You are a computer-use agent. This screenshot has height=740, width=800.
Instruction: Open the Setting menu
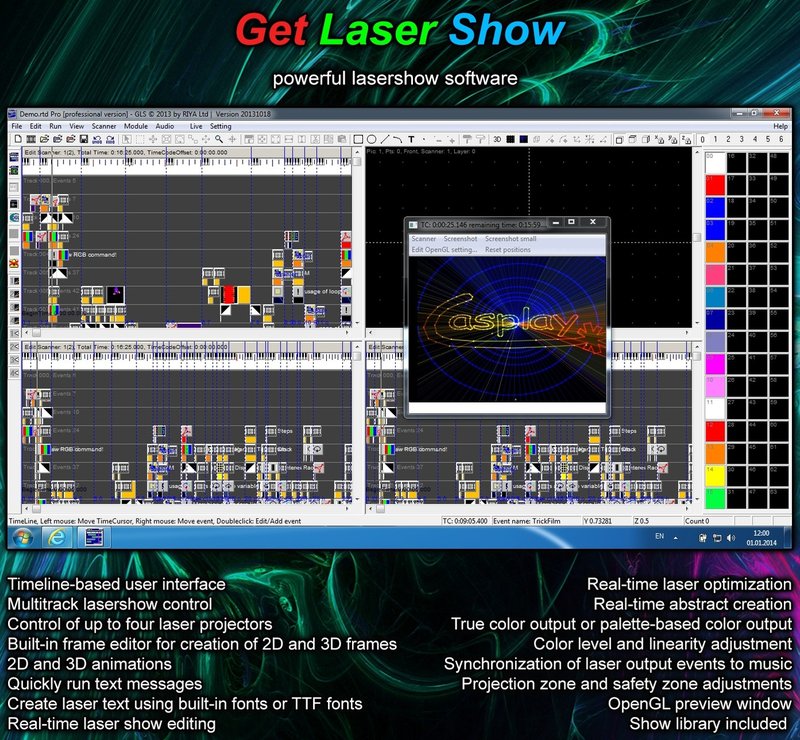click(220, 126)
